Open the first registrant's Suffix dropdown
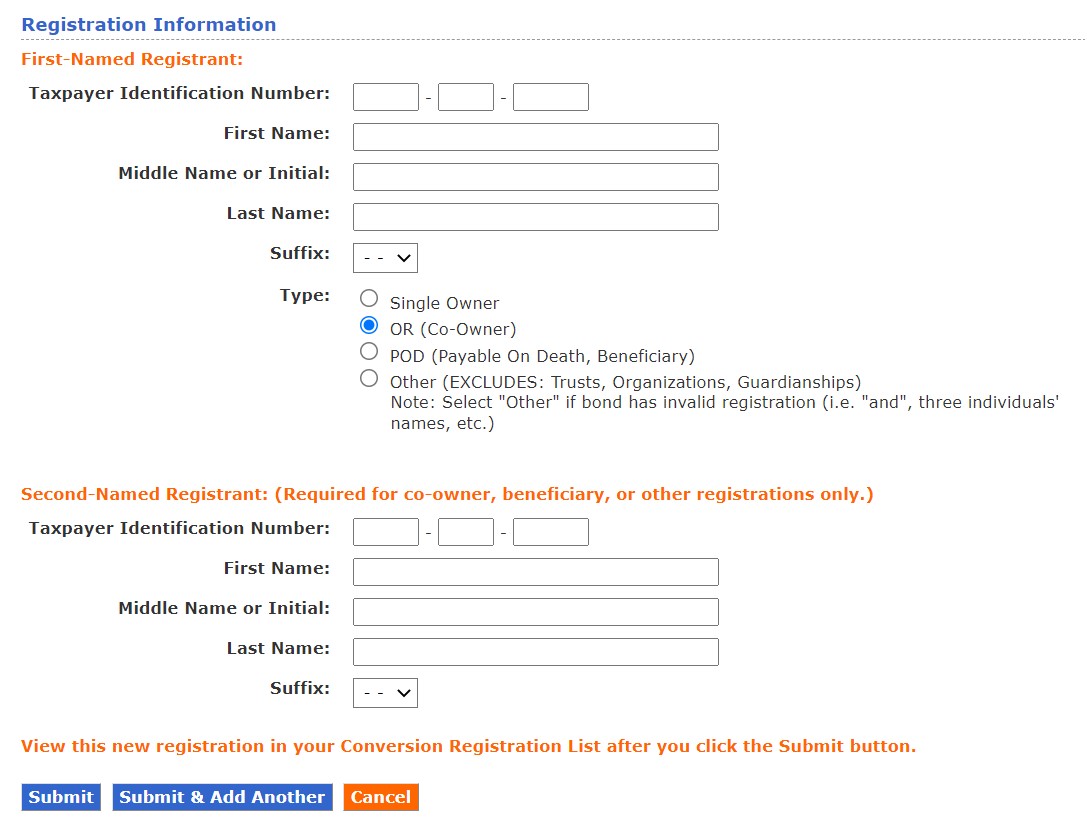This screenshot has width=1087, height=828. pos(385,257)
